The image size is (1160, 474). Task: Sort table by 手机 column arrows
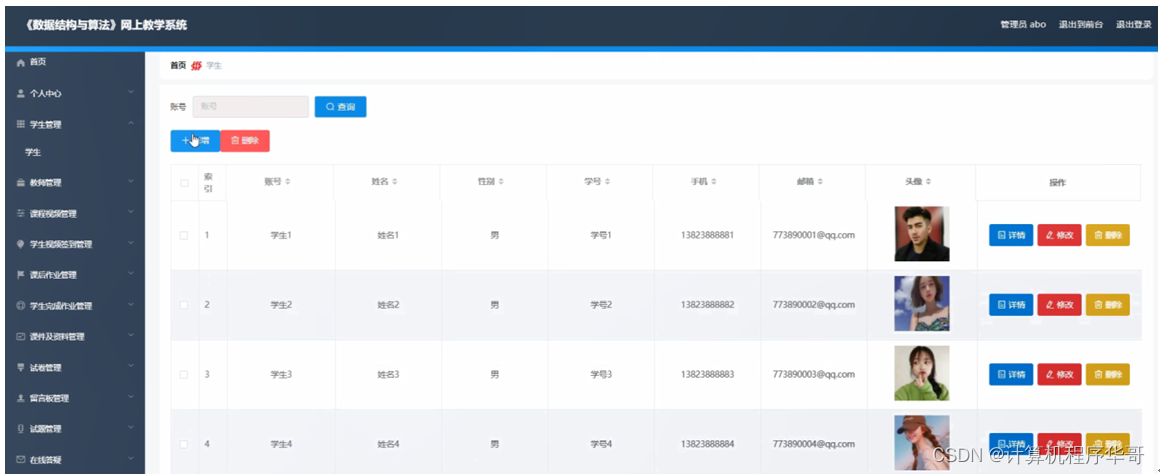tap(714, 182)
